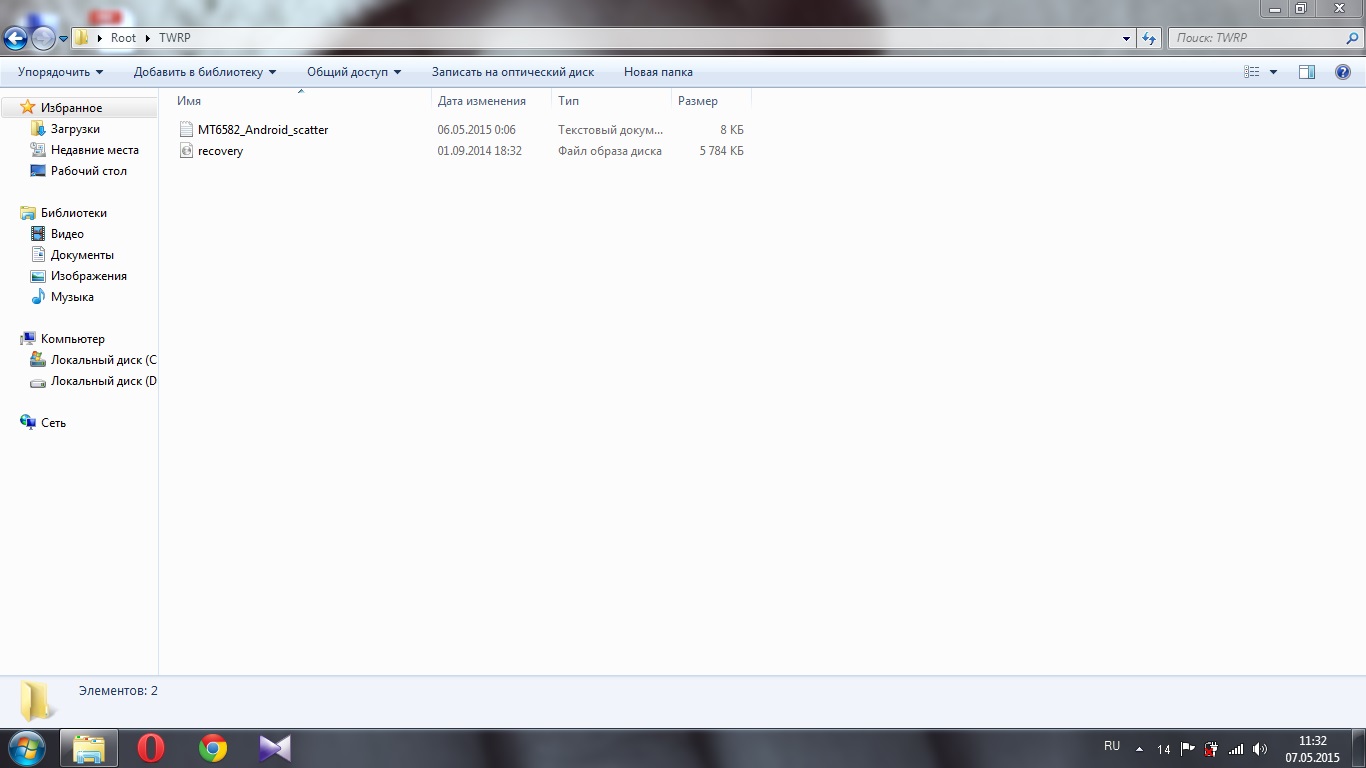Show hidden tray icons arrow
This screenshot has height=768, width=1366.
pos(1139,748)
